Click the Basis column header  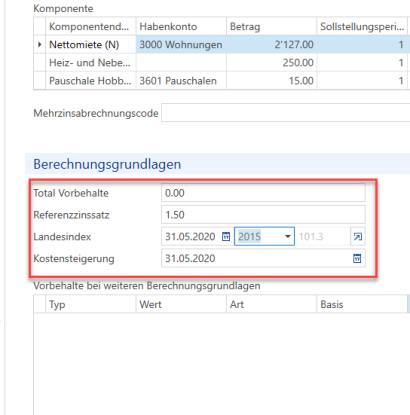pos(362,304)
